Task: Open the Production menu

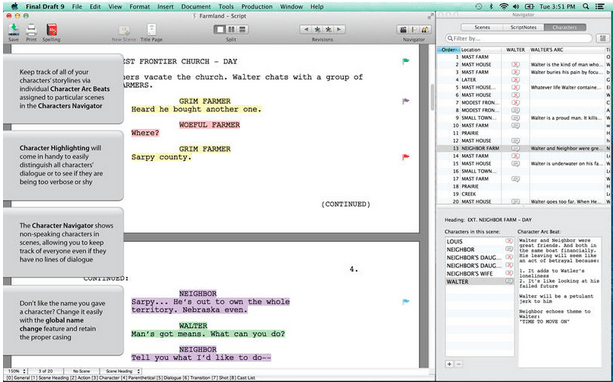Action: (257, 7)
